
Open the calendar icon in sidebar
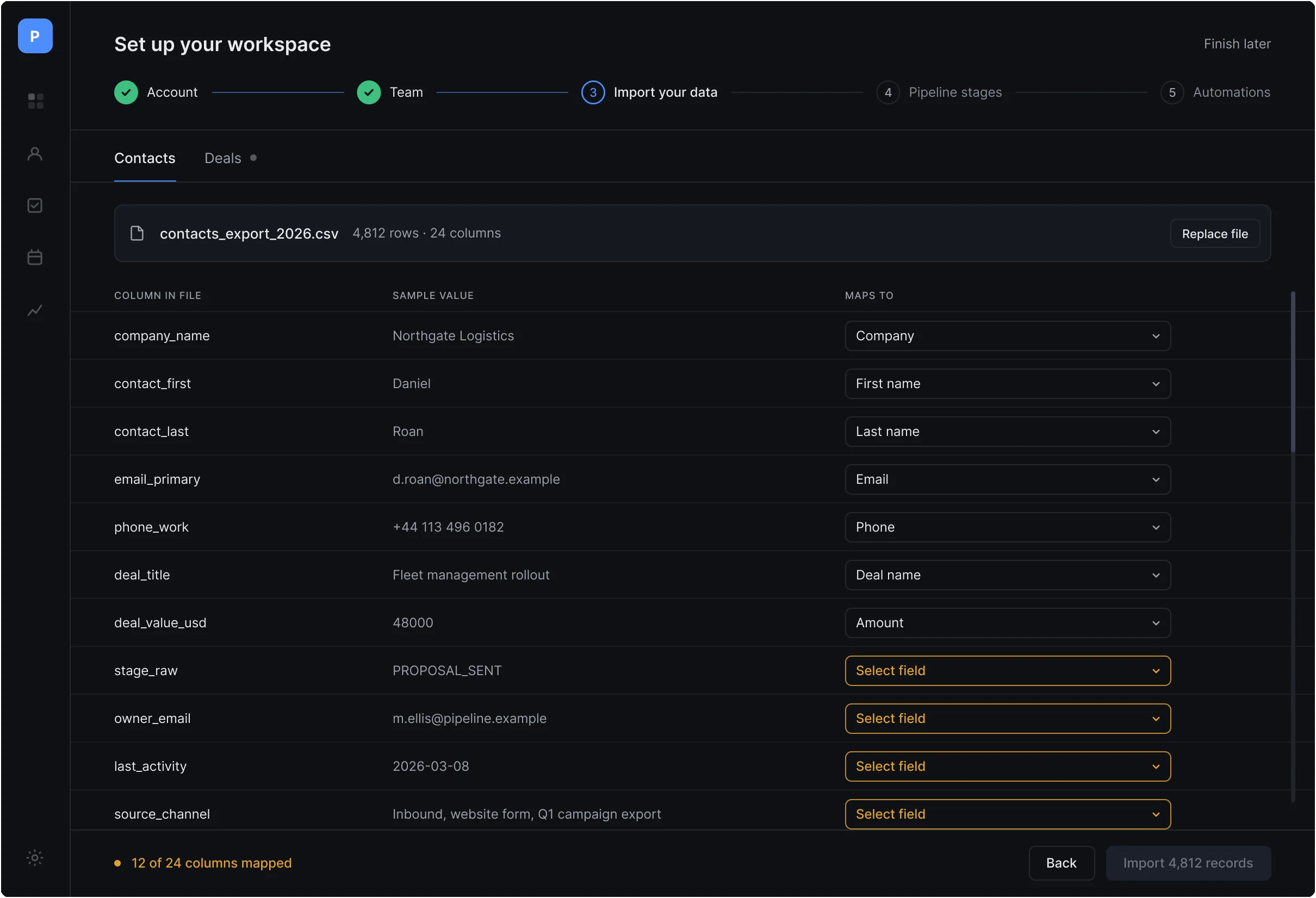(x=35, y=258)
